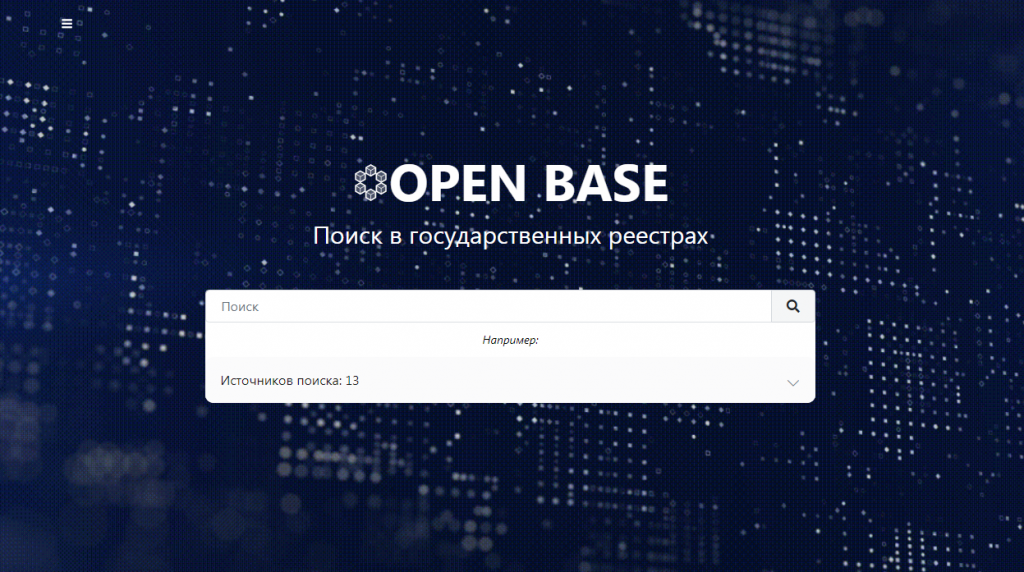The height and width of the screenshot is (572, 1024).
Task: Open the hamburger menu in the top-left corner
Action: 67,24
